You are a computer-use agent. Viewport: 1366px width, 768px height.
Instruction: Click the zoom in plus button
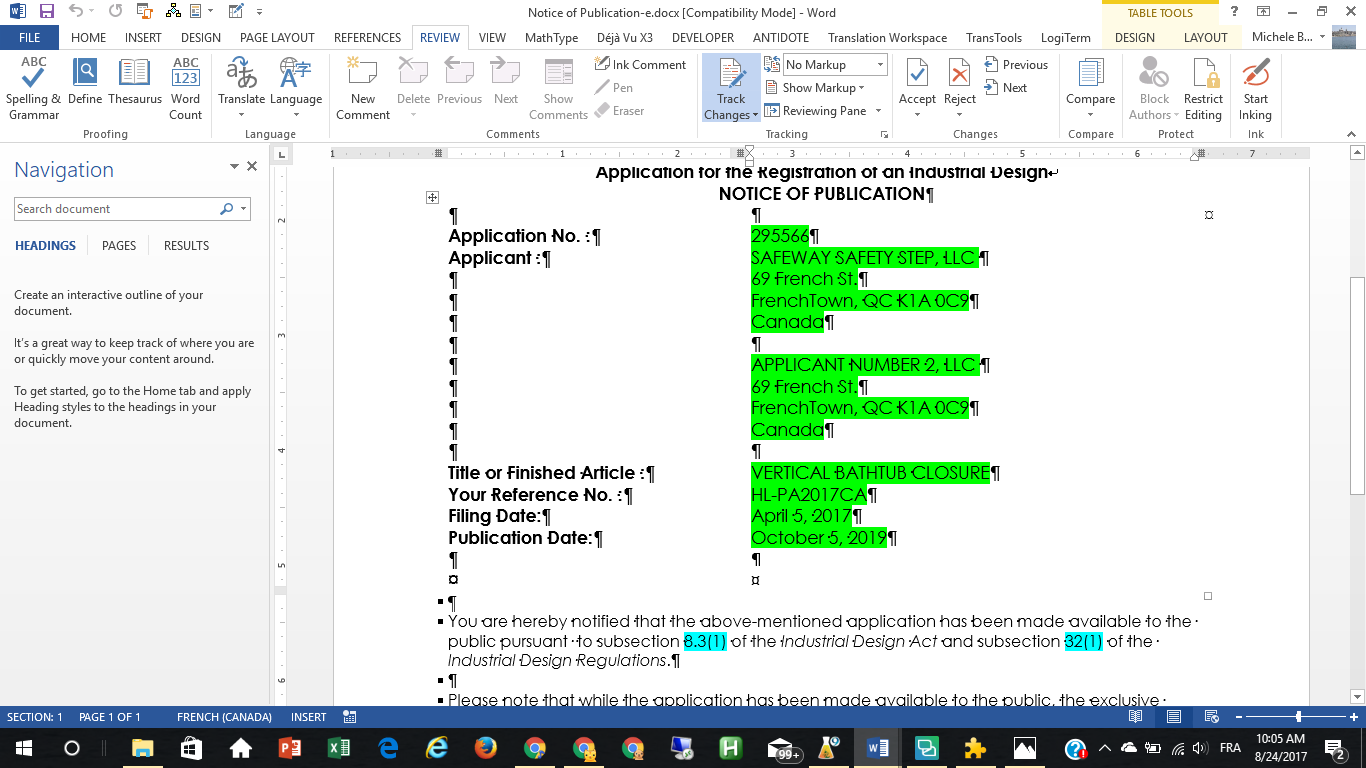pyautogui.click(x=1352, y=717)
